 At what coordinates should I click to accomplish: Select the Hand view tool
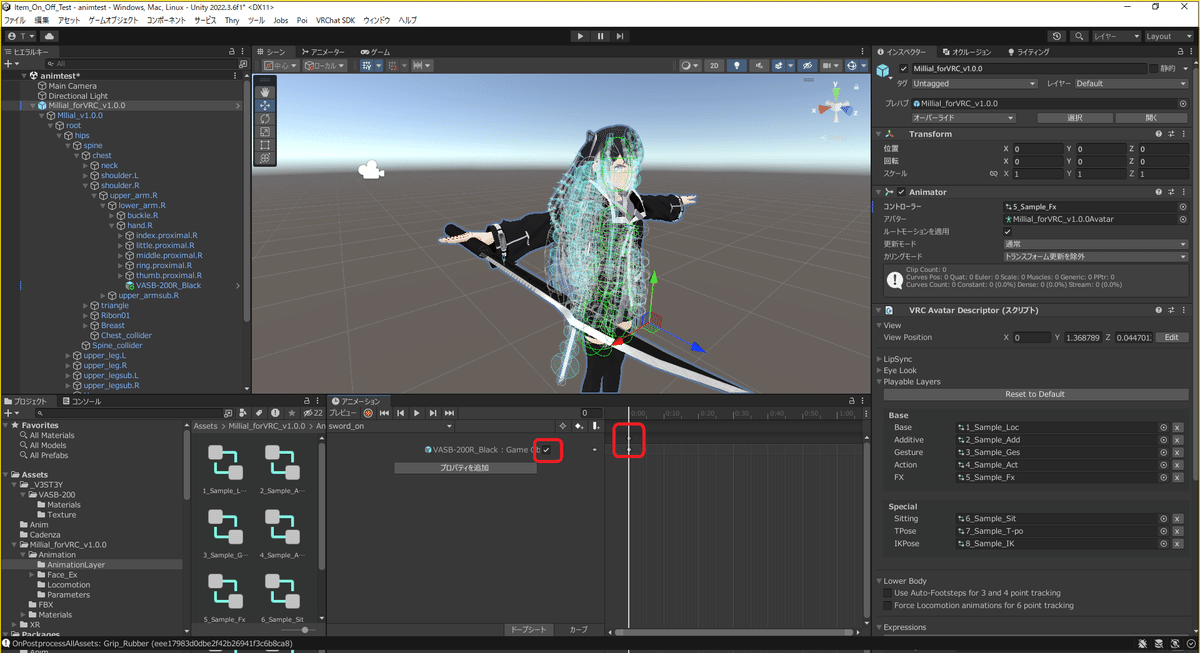265,92
